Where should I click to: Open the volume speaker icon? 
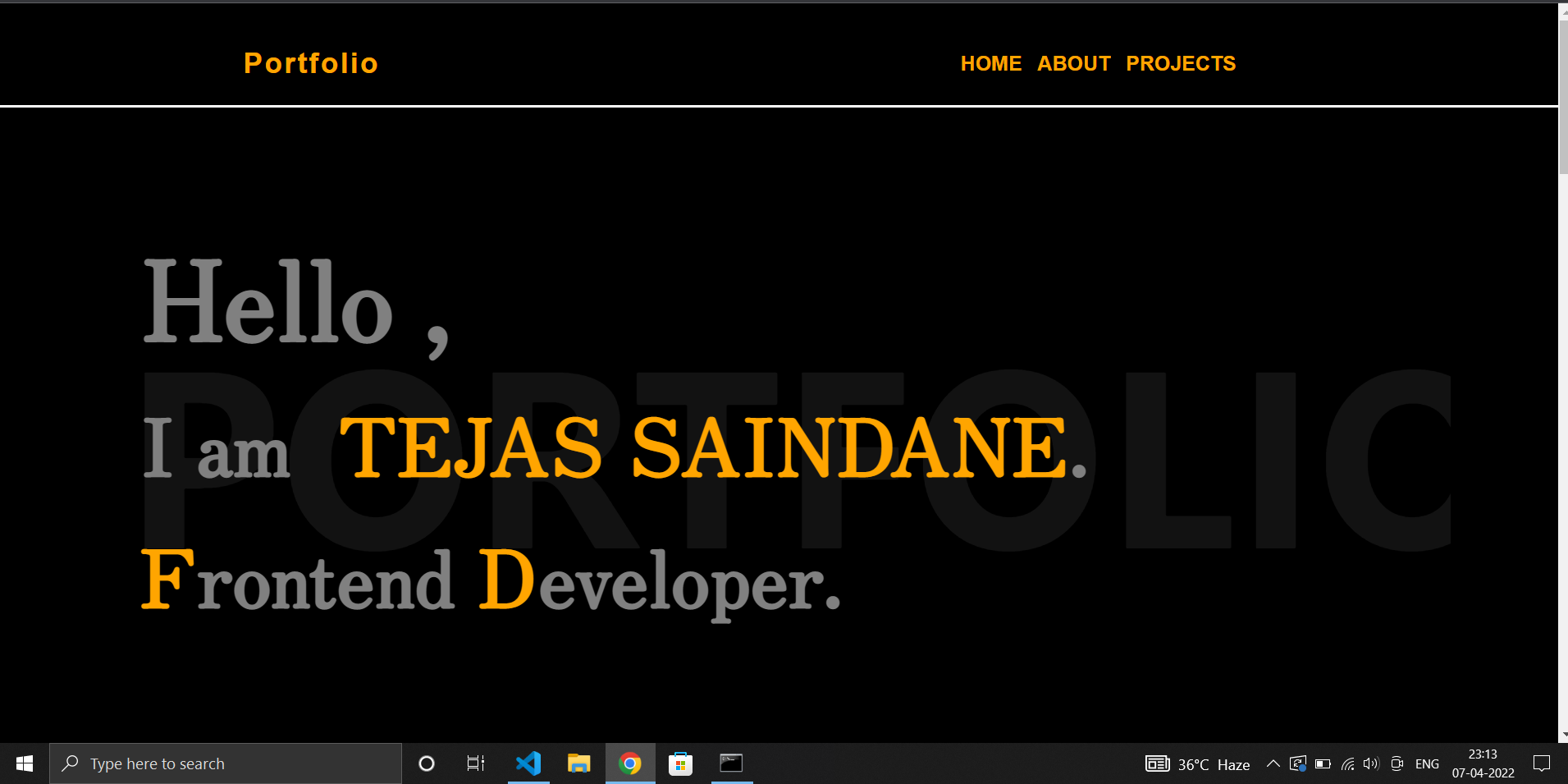coord(1371,764)
